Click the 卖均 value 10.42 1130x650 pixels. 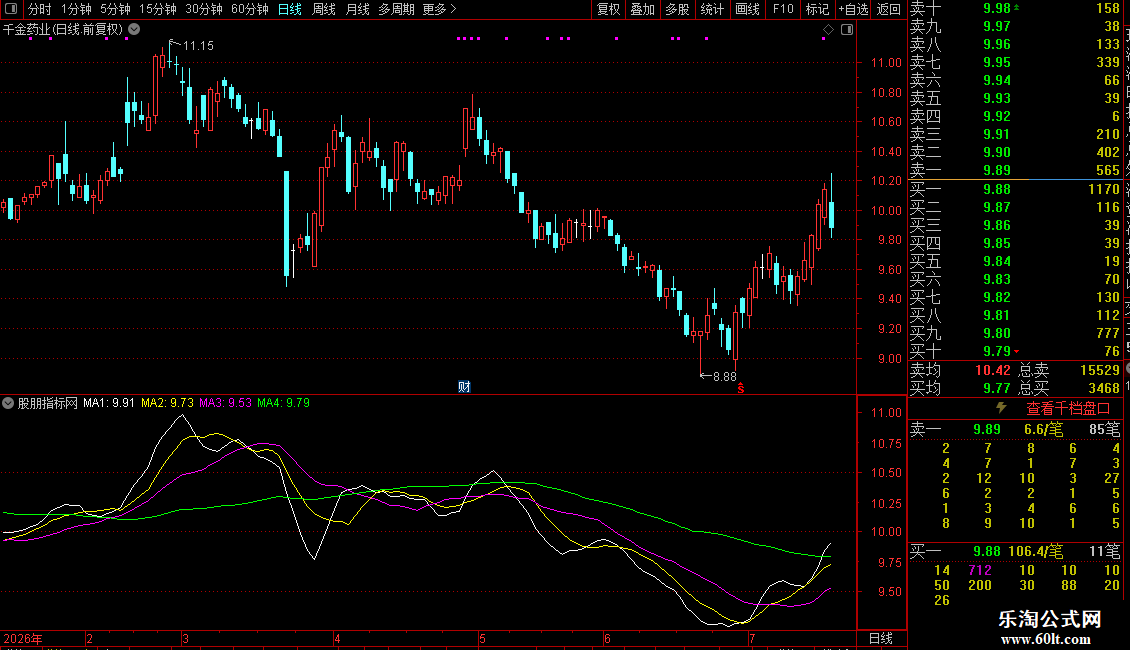pos(993,370)
